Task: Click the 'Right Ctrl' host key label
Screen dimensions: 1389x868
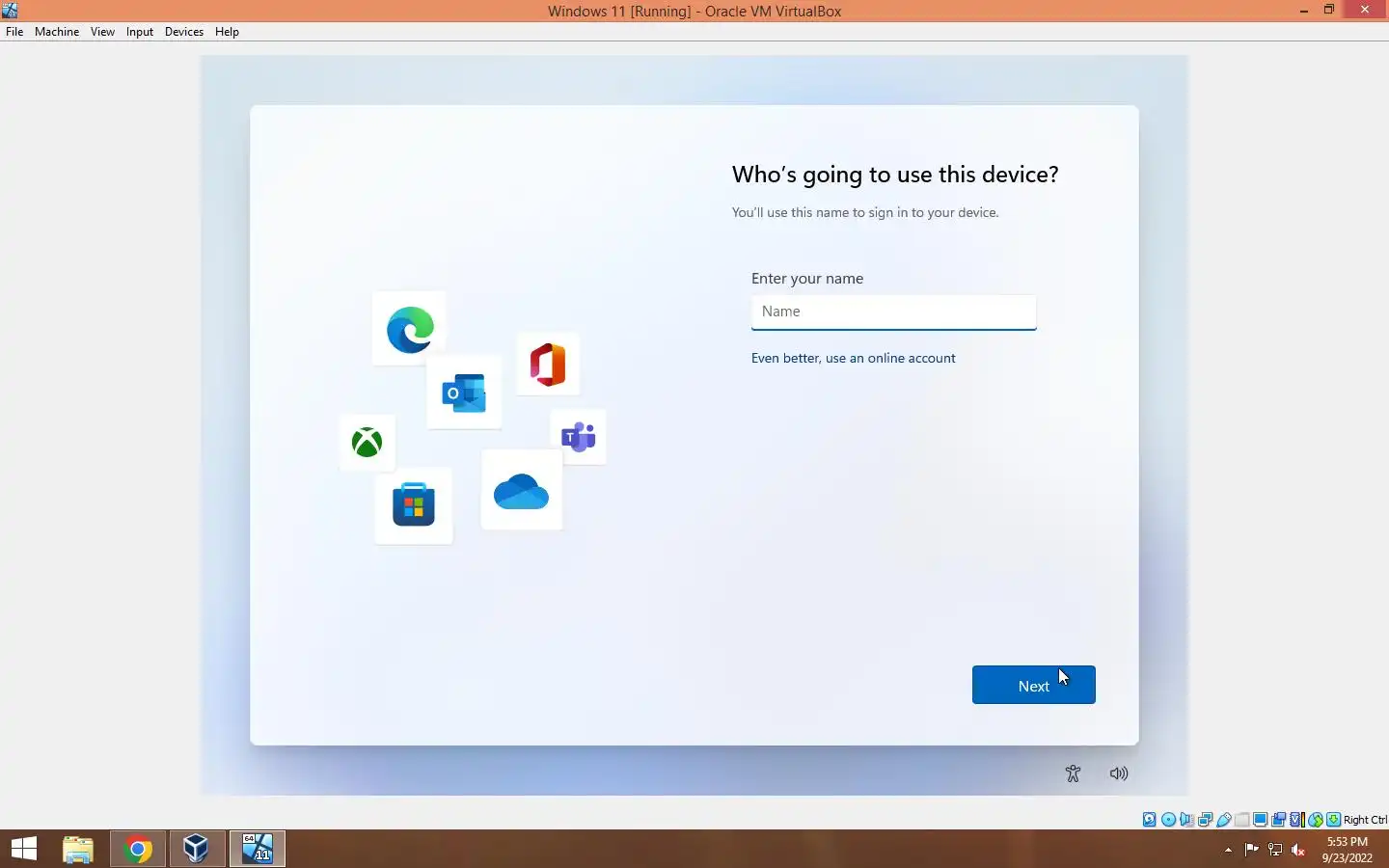Action: [x=1365, y=820]
